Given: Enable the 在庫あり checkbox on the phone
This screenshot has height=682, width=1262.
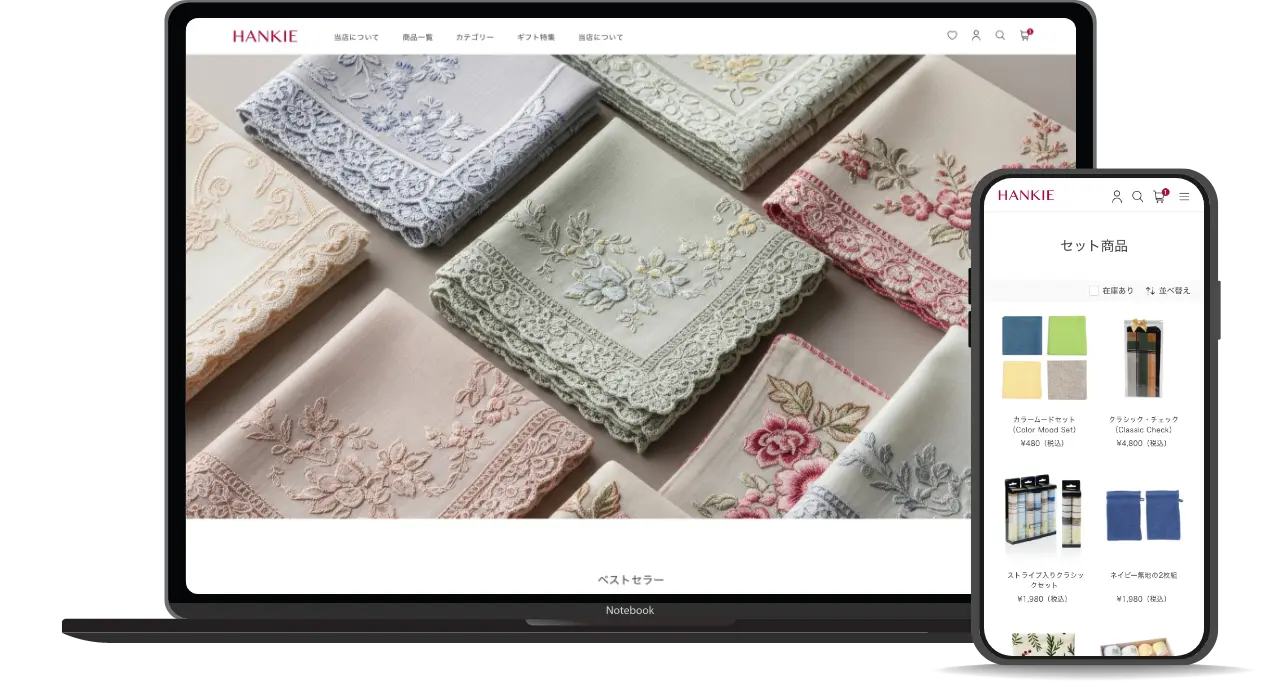Looking at the screenshot, I should 1094,291.
